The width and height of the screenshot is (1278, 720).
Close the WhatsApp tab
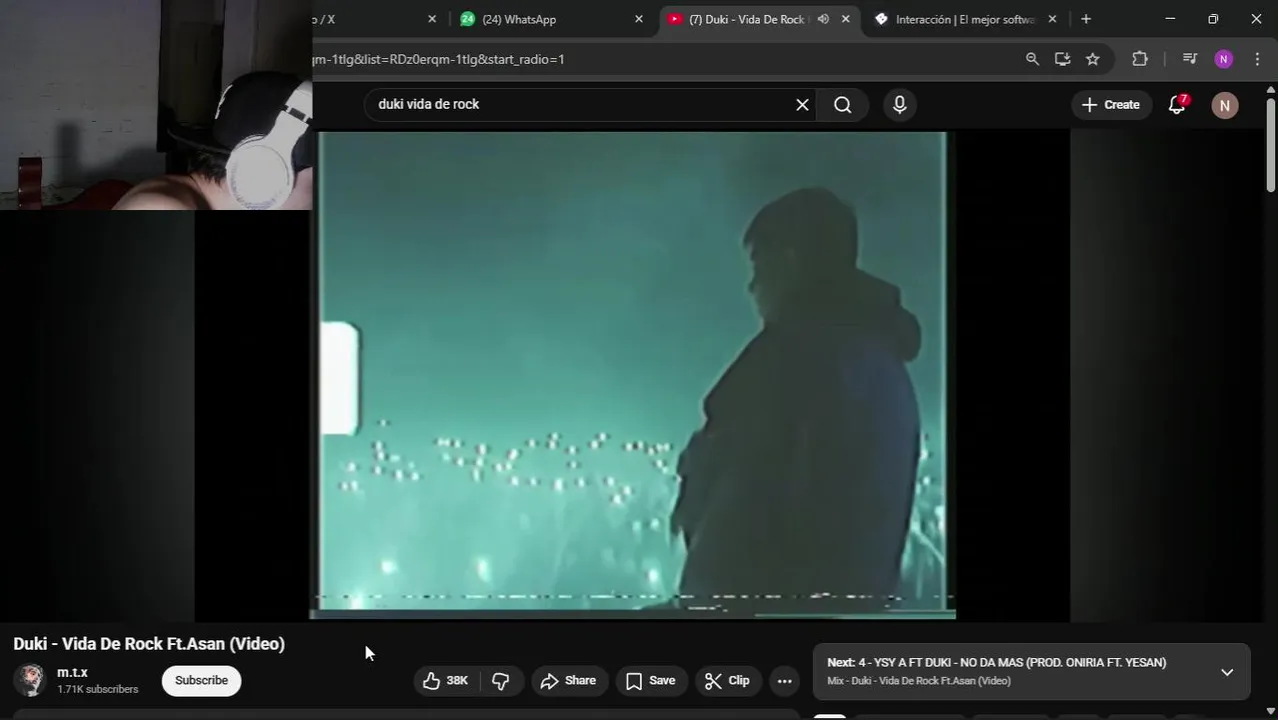639,19
